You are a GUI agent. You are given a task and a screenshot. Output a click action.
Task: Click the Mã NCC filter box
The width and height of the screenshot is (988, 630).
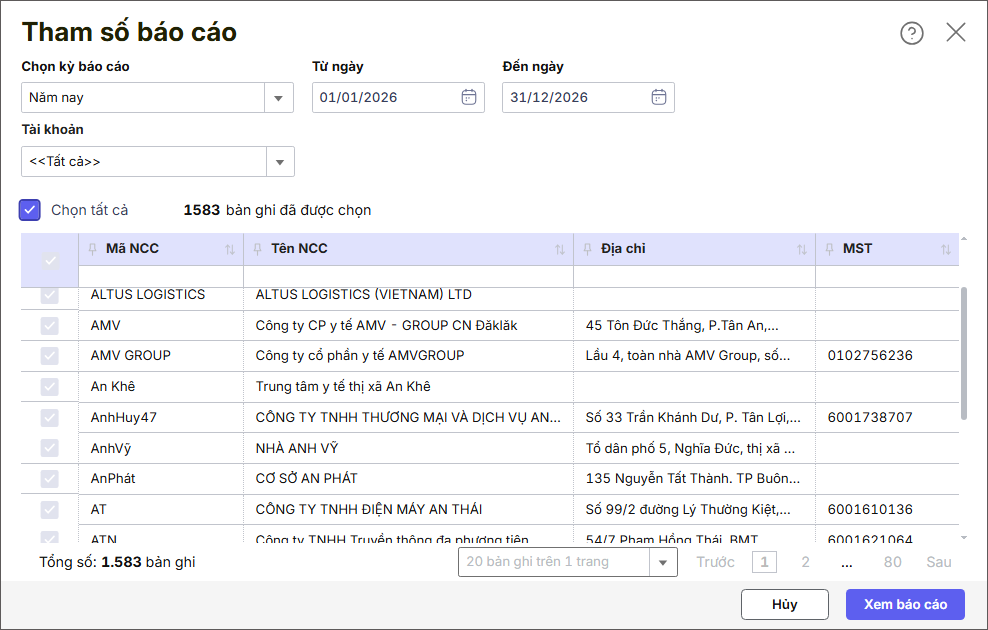[x=161, y=277]
